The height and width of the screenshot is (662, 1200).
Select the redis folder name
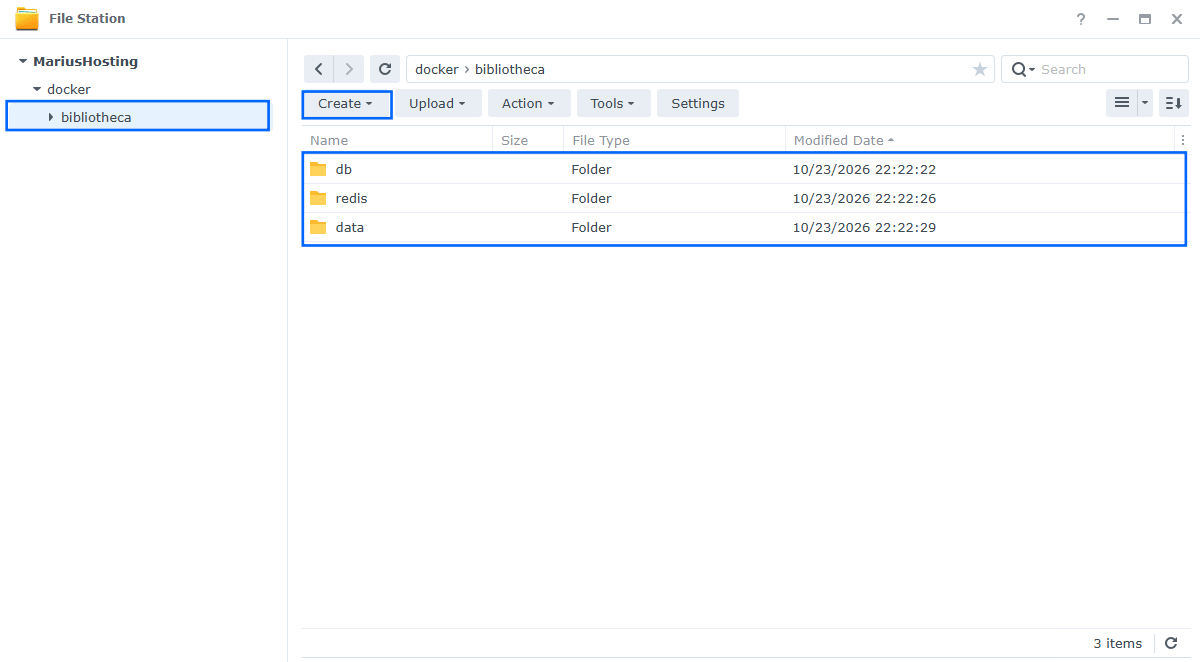pyautogui.click(x=352, y=198)
